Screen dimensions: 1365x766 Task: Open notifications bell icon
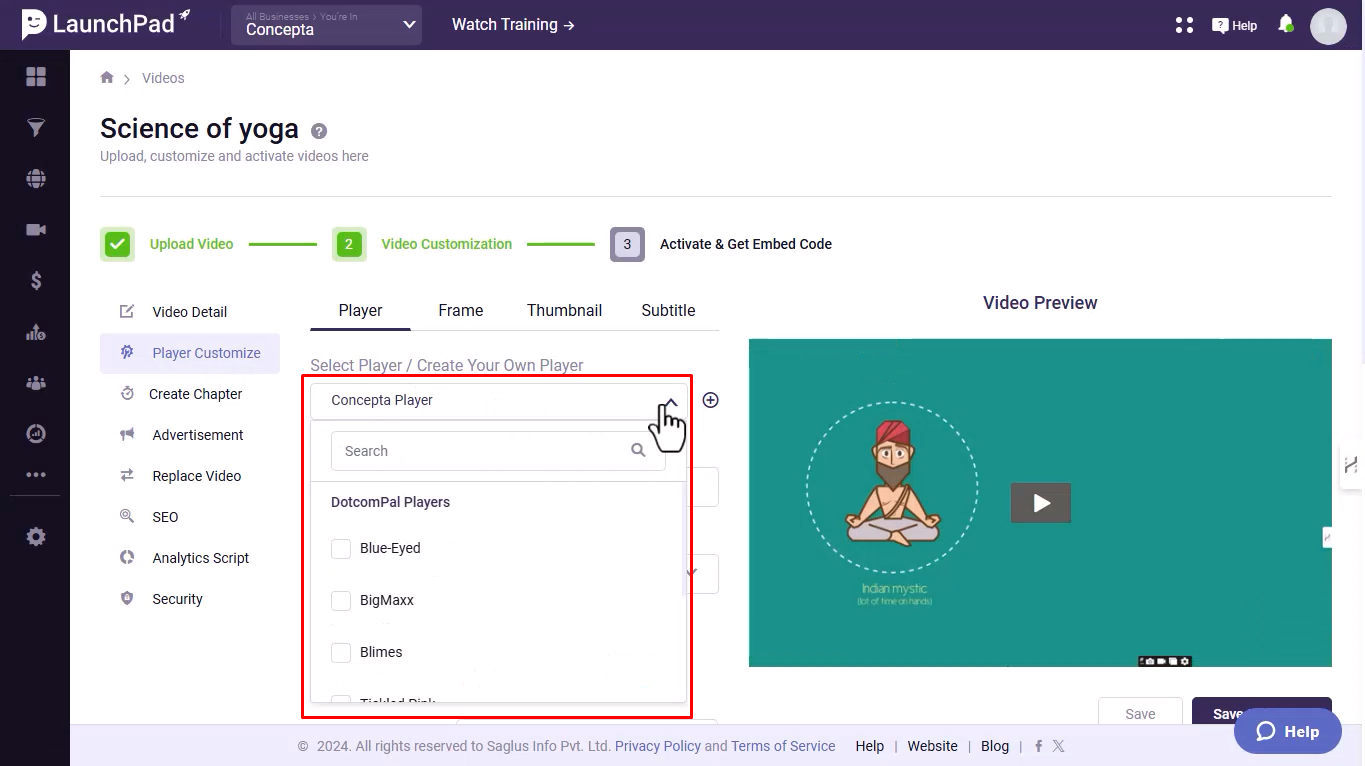click(x=1286, y=24)
